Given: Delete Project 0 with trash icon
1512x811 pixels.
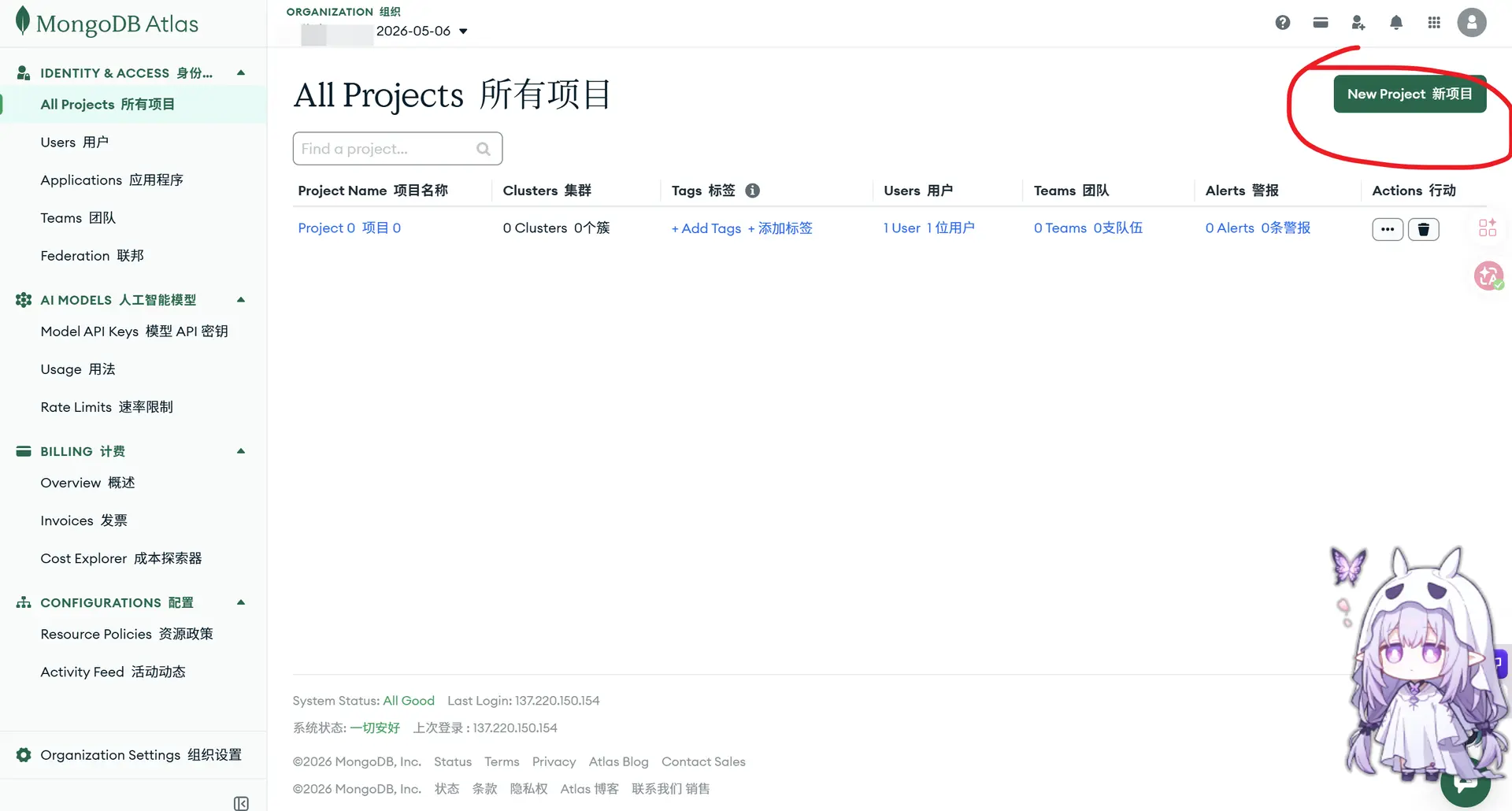Looking at the screenshot, I should click(1424, 229).
